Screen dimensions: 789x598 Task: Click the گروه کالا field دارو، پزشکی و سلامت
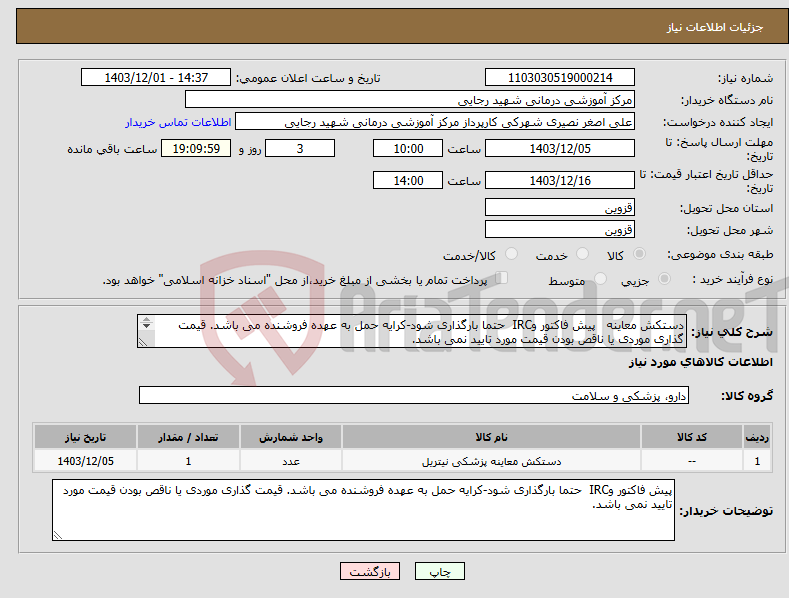pyautogui.click(x=414, y=396)
